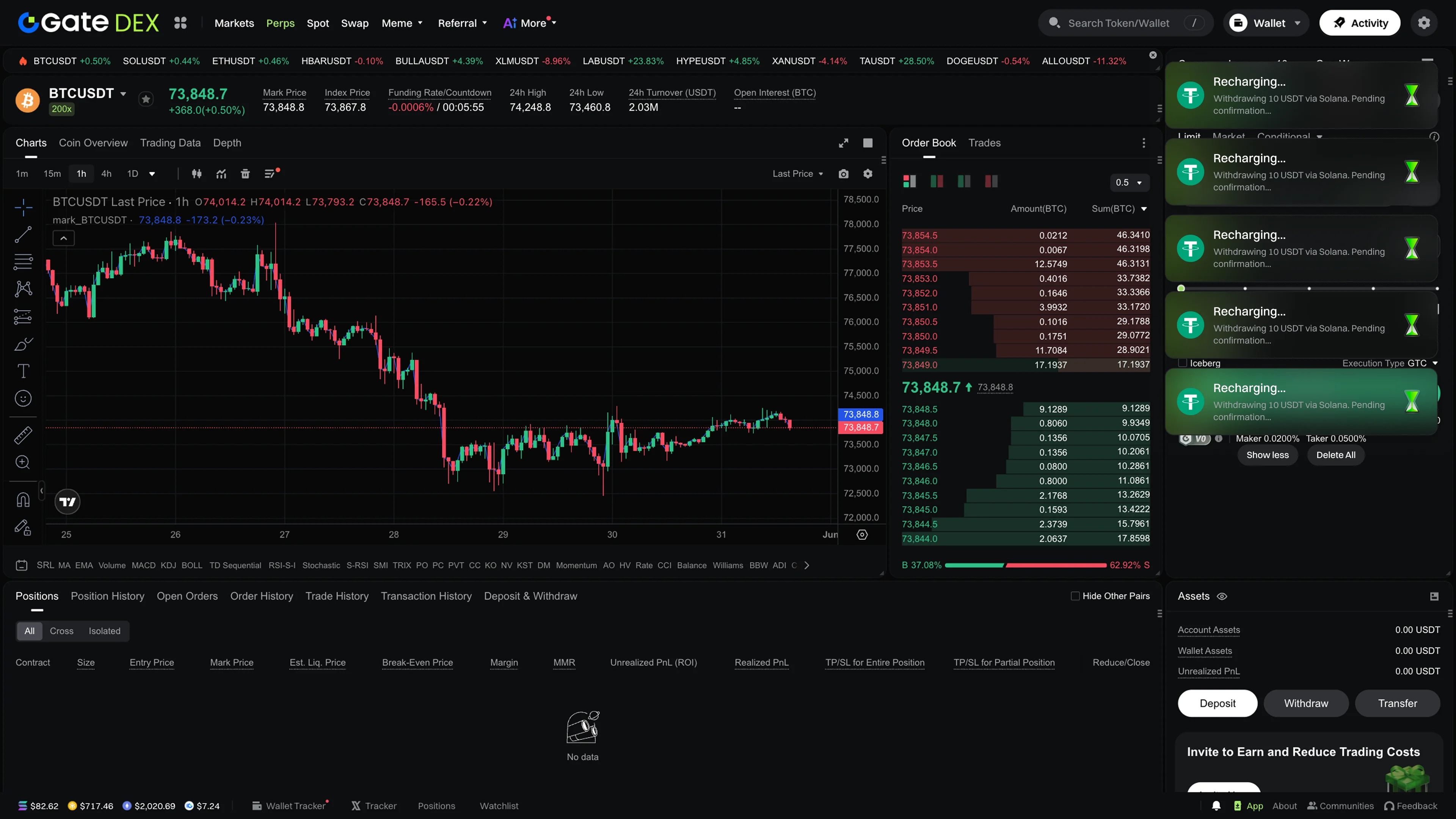
Task: Open chart time axis settings icon
Action: pyautogui.click(x=862, y=535)
